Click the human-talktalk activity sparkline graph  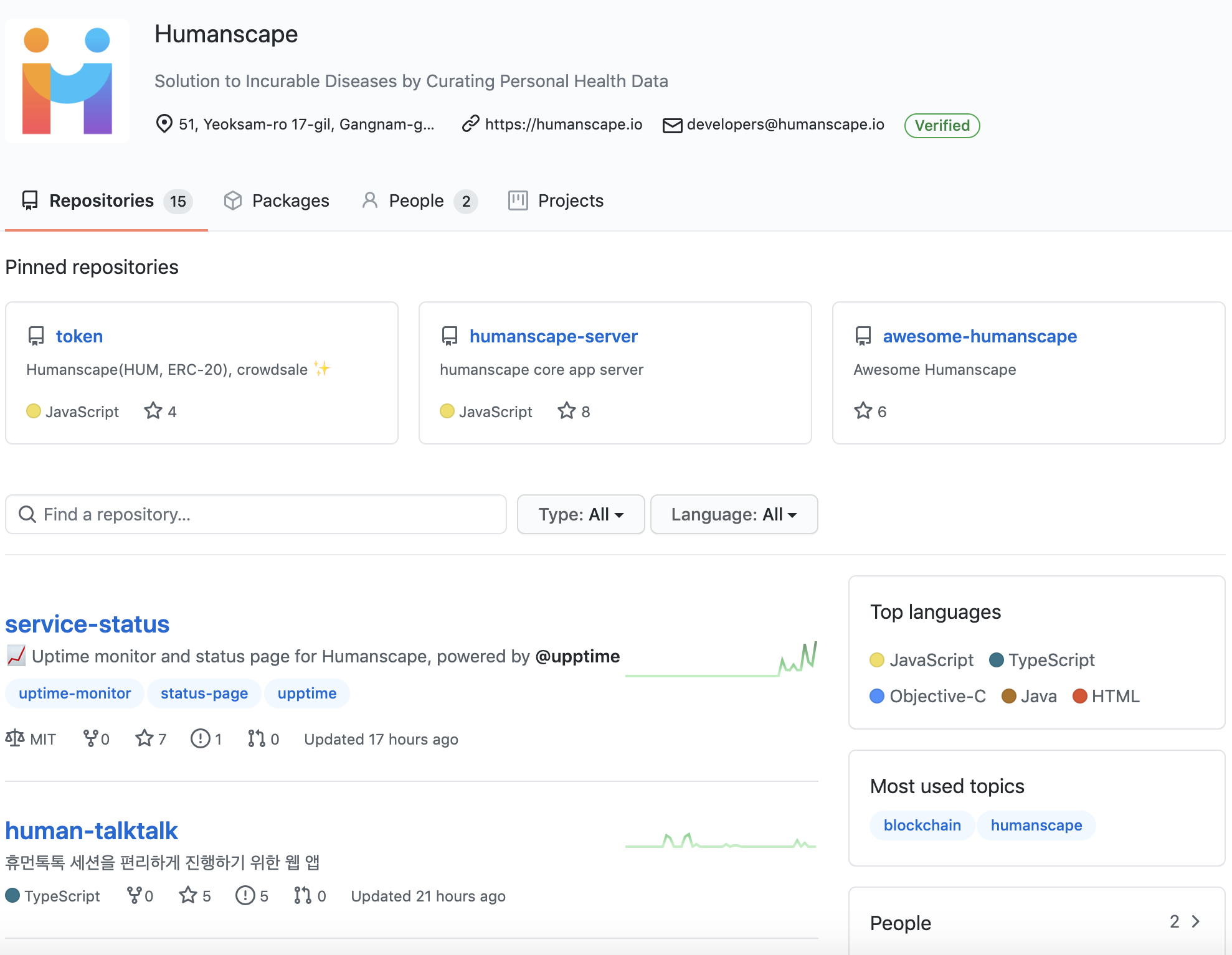point(721,840)
